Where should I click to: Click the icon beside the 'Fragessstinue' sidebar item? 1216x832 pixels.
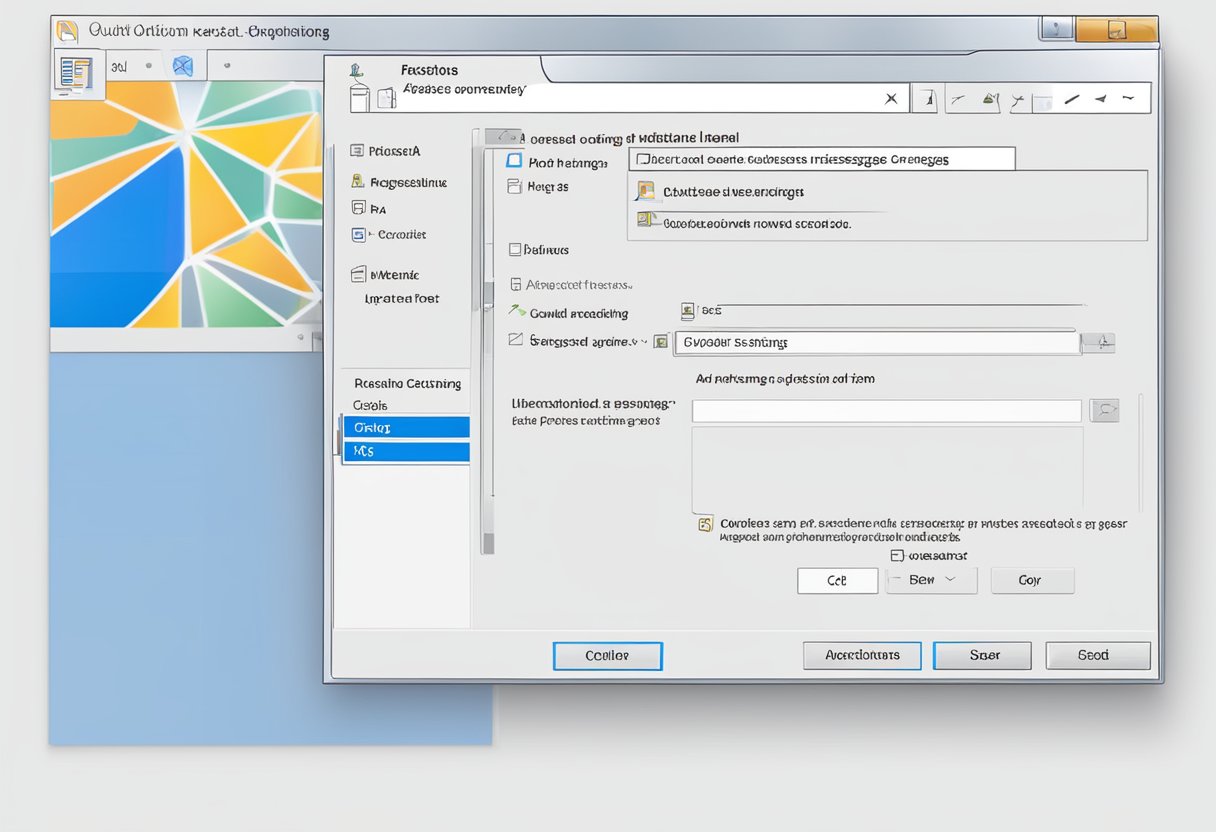coord(357,182)
